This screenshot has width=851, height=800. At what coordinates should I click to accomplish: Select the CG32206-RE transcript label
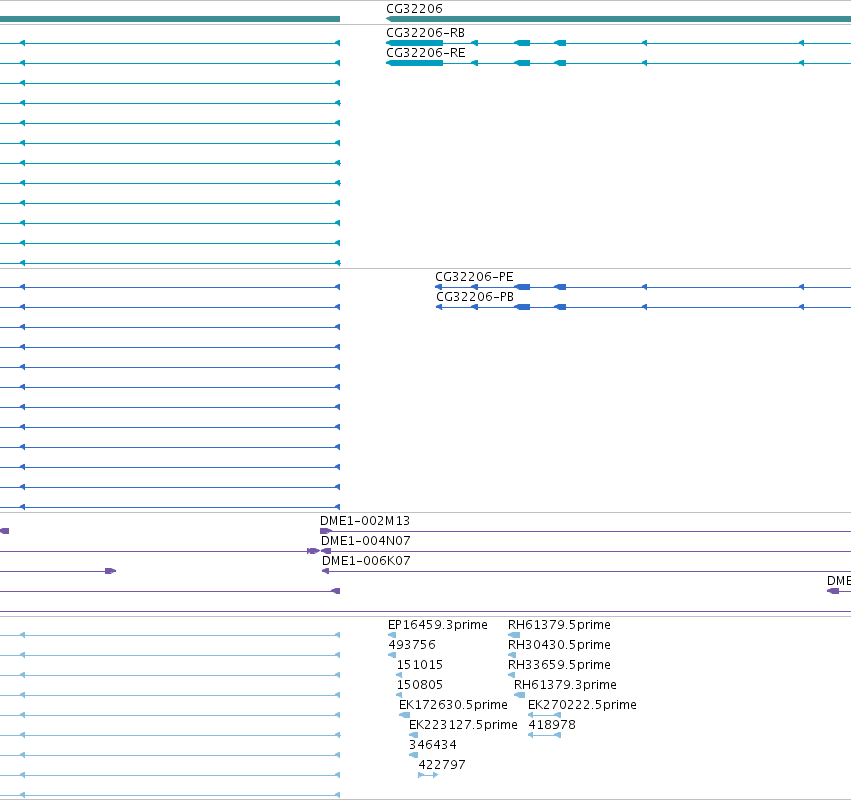pos(426,53)
